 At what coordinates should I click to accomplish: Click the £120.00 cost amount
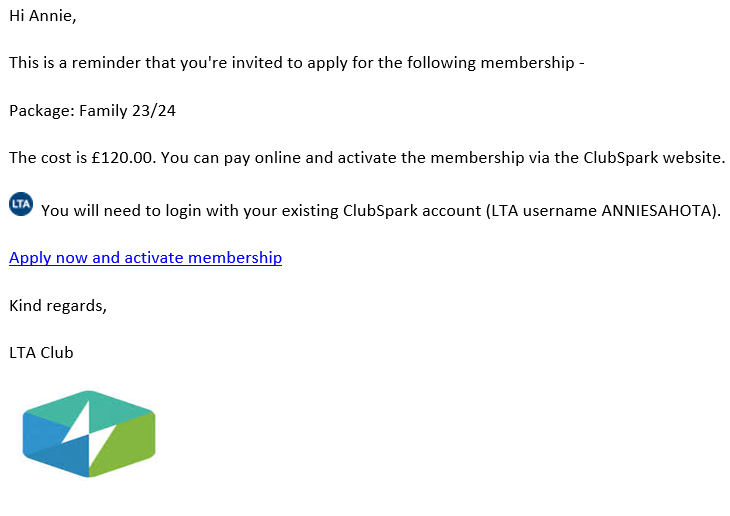point(122,158)
